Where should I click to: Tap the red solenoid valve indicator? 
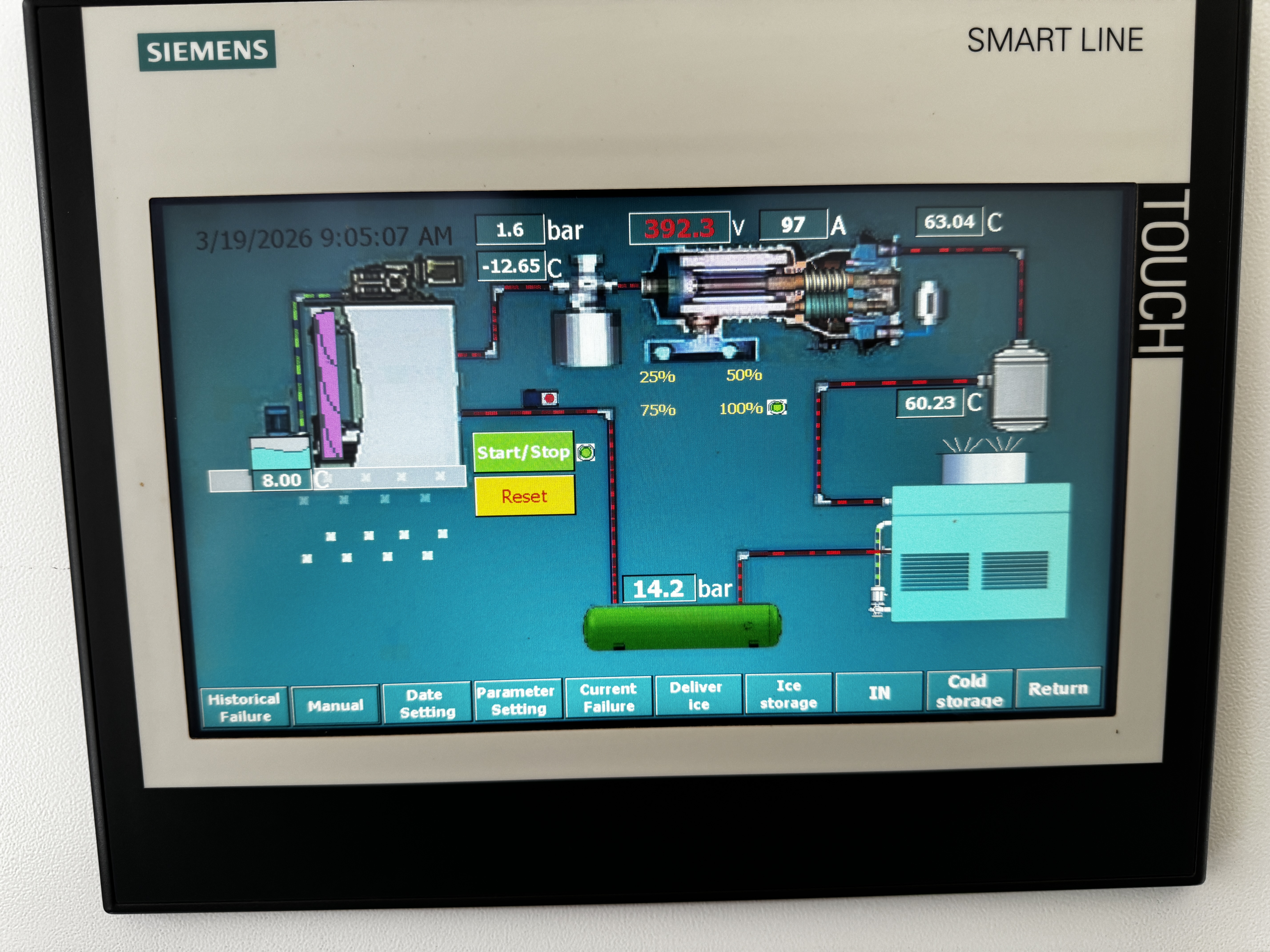(549, 398)
